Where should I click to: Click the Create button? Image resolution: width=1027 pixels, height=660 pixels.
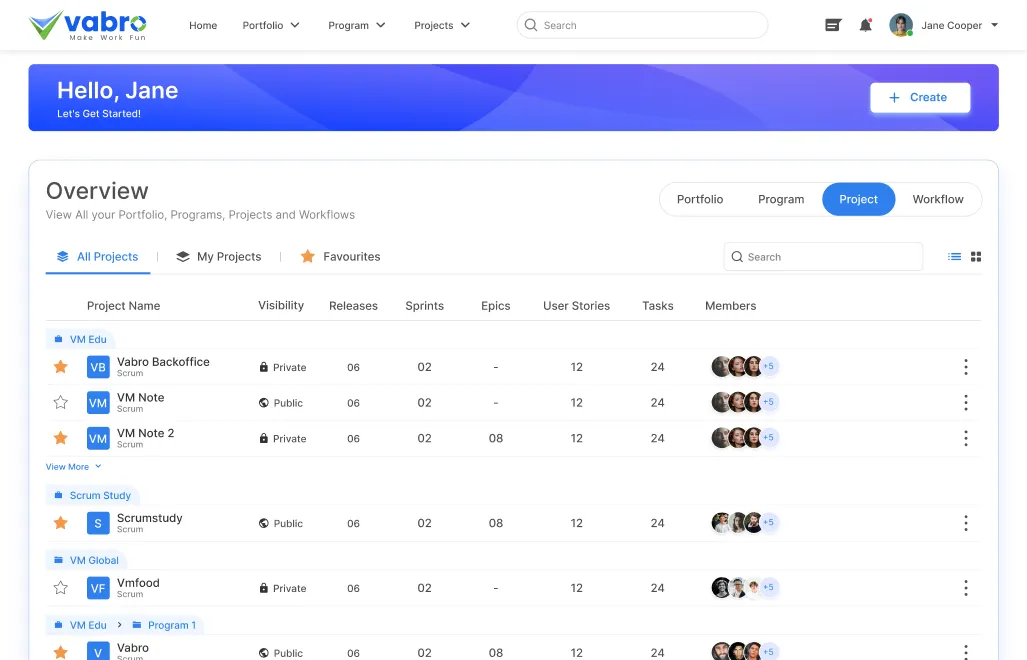[919, 98]
